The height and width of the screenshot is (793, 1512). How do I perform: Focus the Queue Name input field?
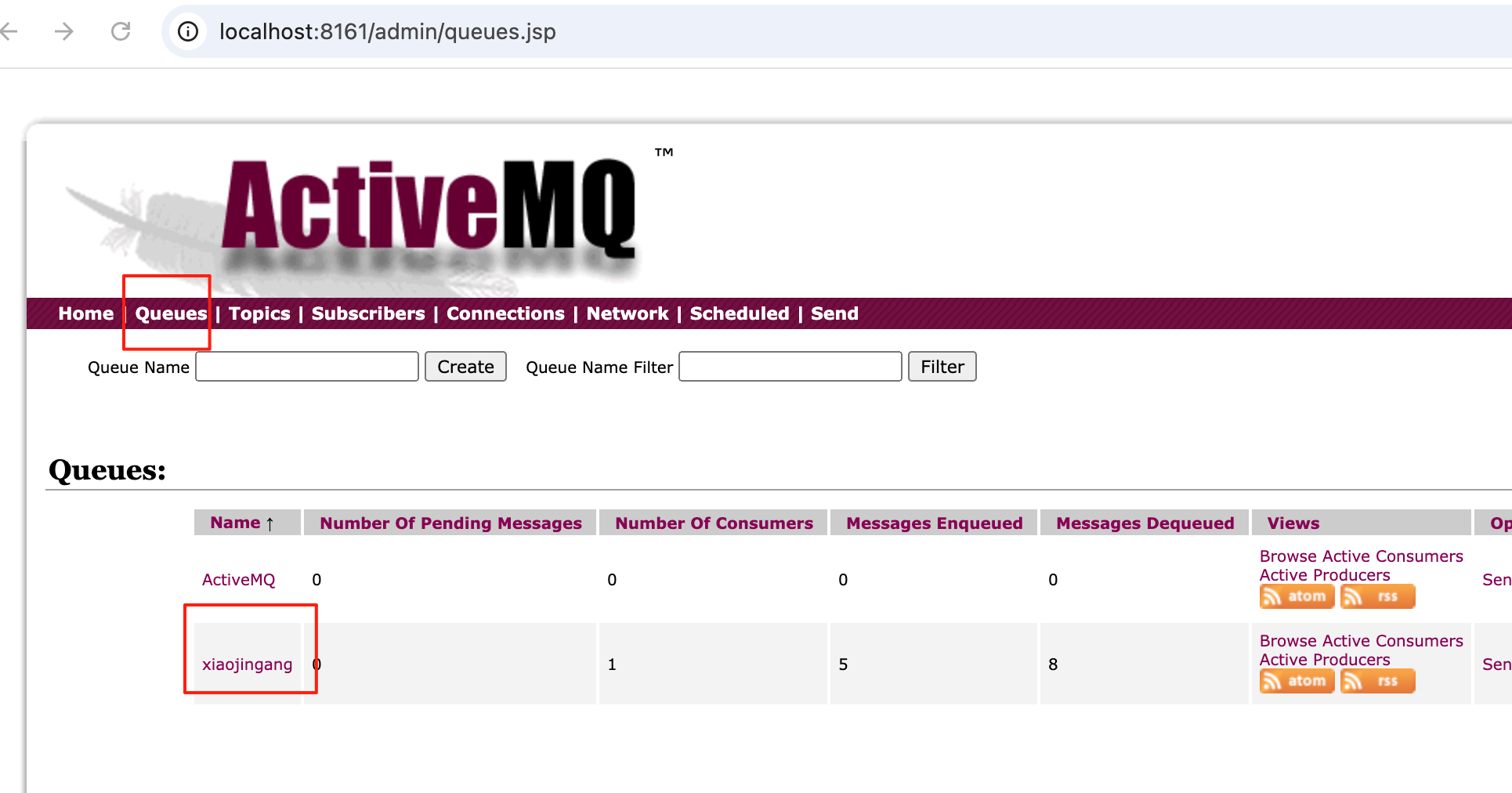click(x=307, y=367)
